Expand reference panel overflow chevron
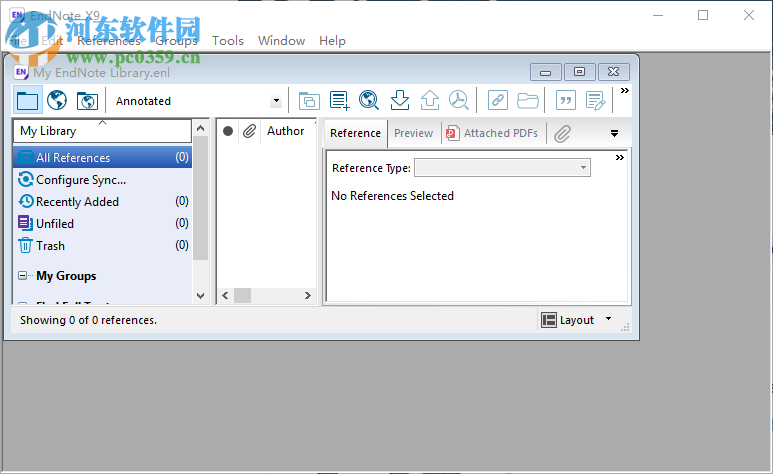The image size is (773, 474). pyautogui.click(x=620, y=158)
